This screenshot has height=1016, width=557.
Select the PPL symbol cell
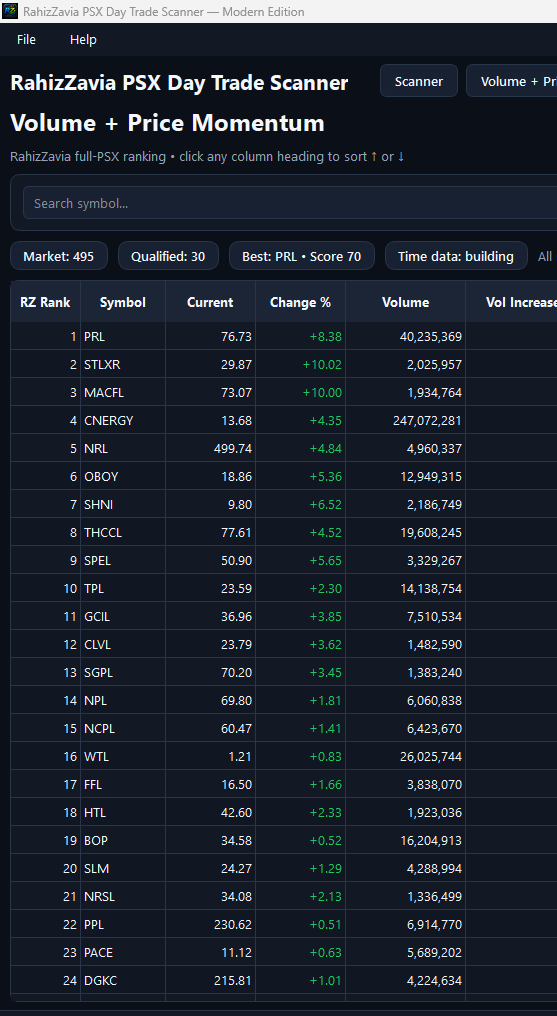(122, 925)
